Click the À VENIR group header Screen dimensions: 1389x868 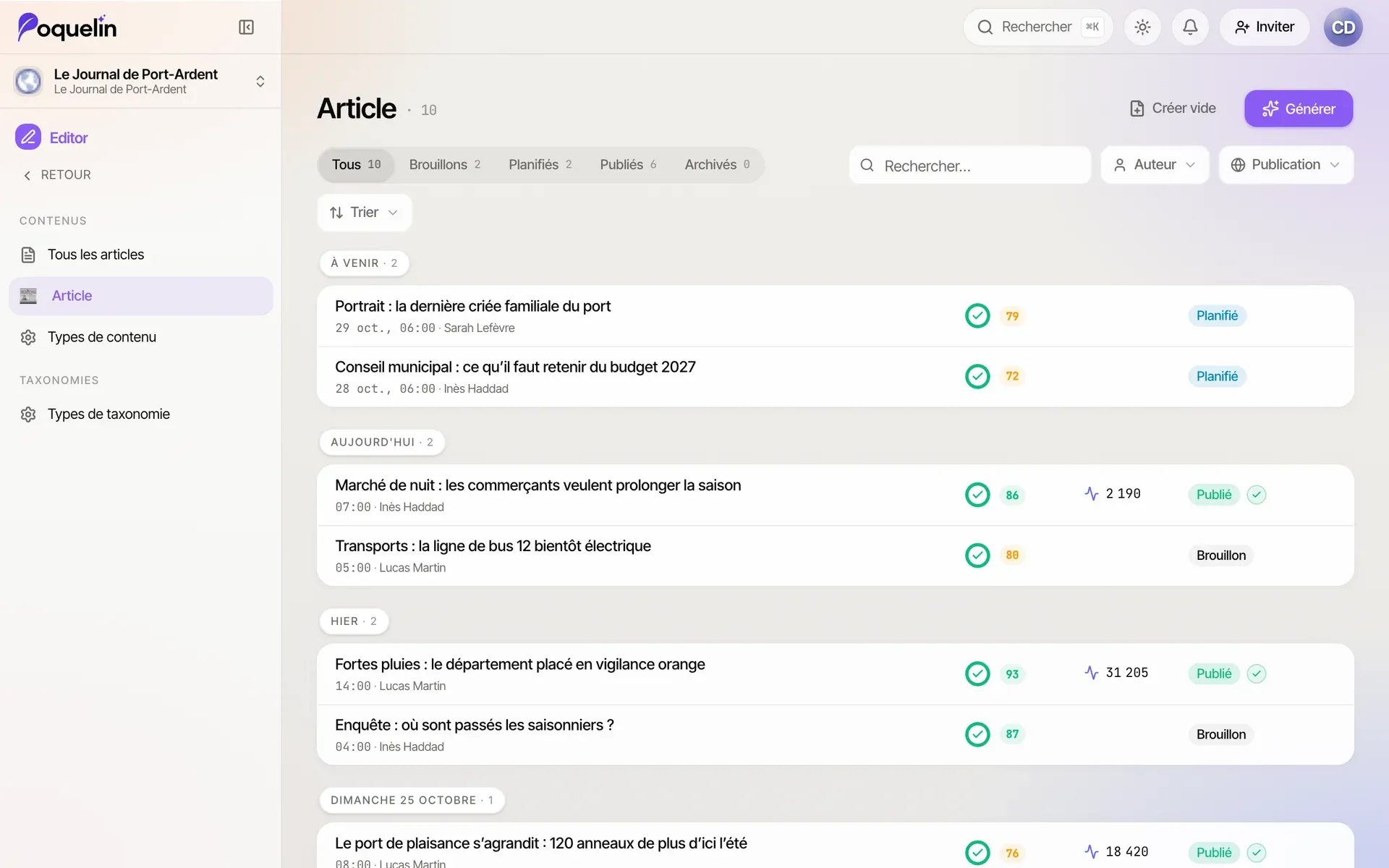point(364,263)
